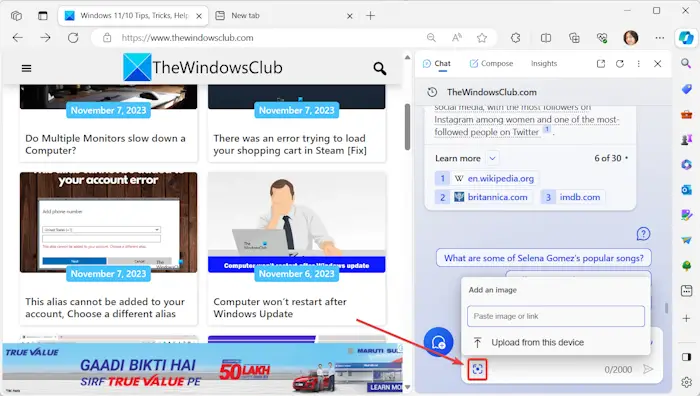Add page to favorites with star icon
Image resolution: width=700 pixels, height=396 pixels.
(x=482, y=38)
